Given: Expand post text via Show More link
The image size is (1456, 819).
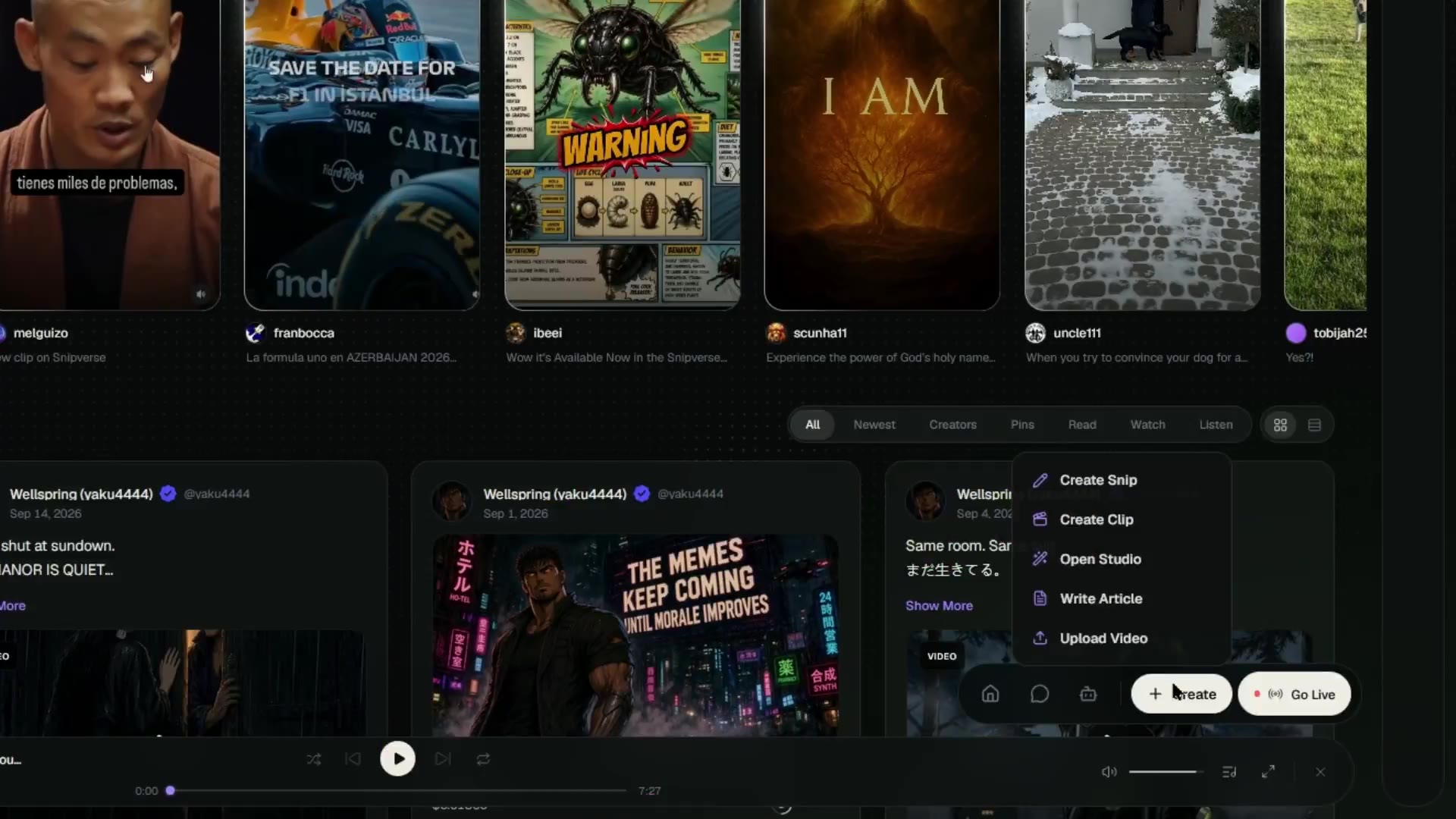Looking at the screenshot, I should point(939,606).
